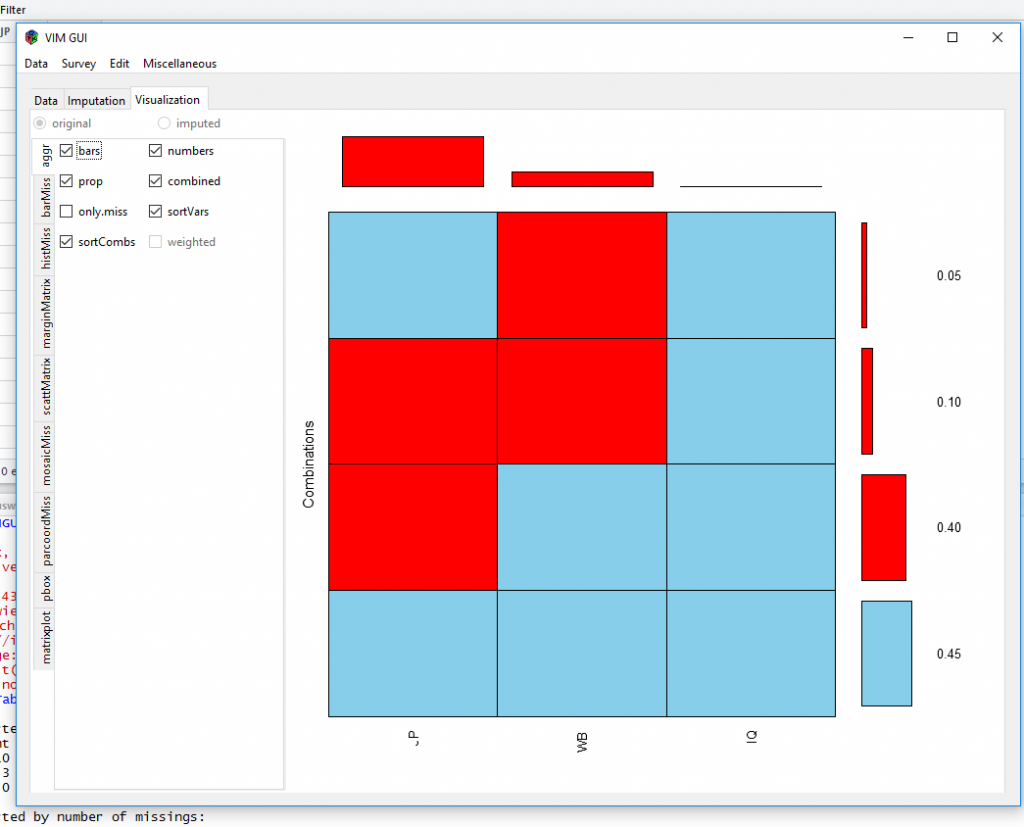Image resolution: width=1024 pixels, height=827 pixels.
Task: Enable the only.miss checkbox
Action: click(x=66, y=211)
